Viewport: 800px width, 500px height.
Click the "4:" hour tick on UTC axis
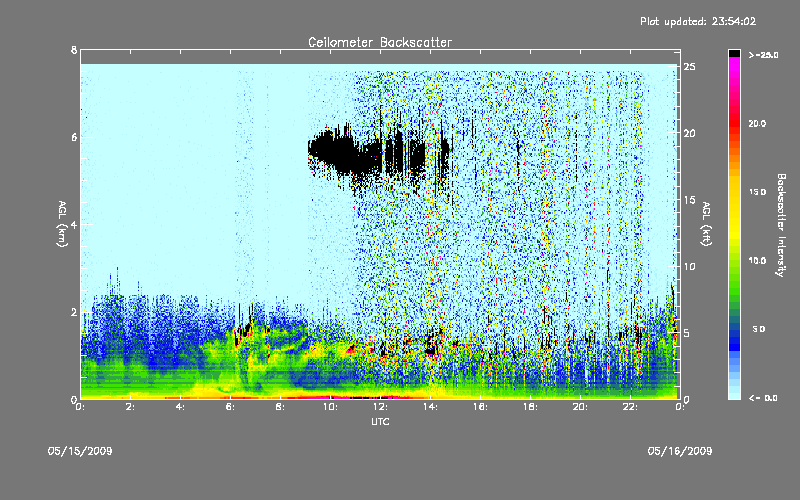180,407
